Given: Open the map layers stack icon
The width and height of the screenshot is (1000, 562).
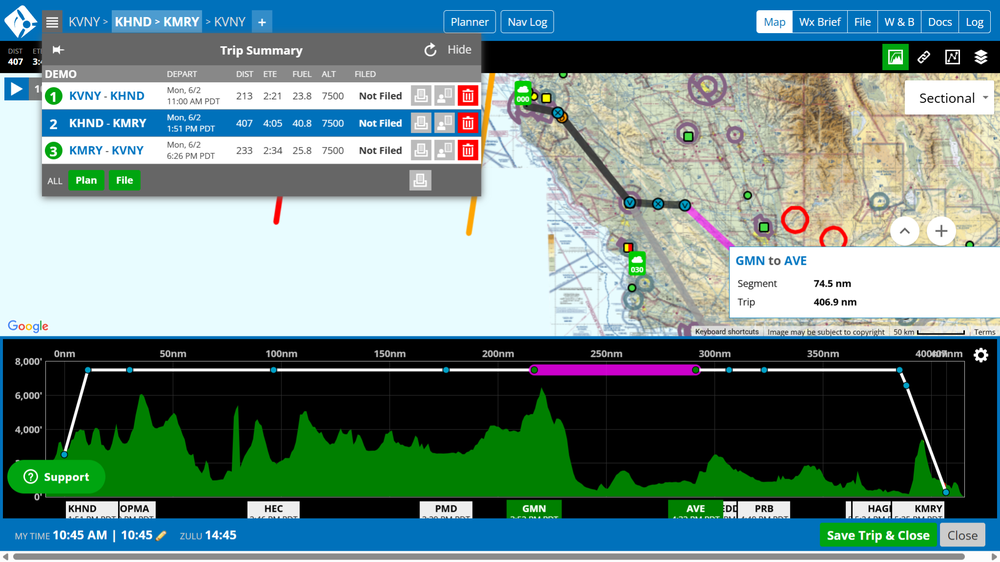Looking at the screenshot, I should coord(980,57).
